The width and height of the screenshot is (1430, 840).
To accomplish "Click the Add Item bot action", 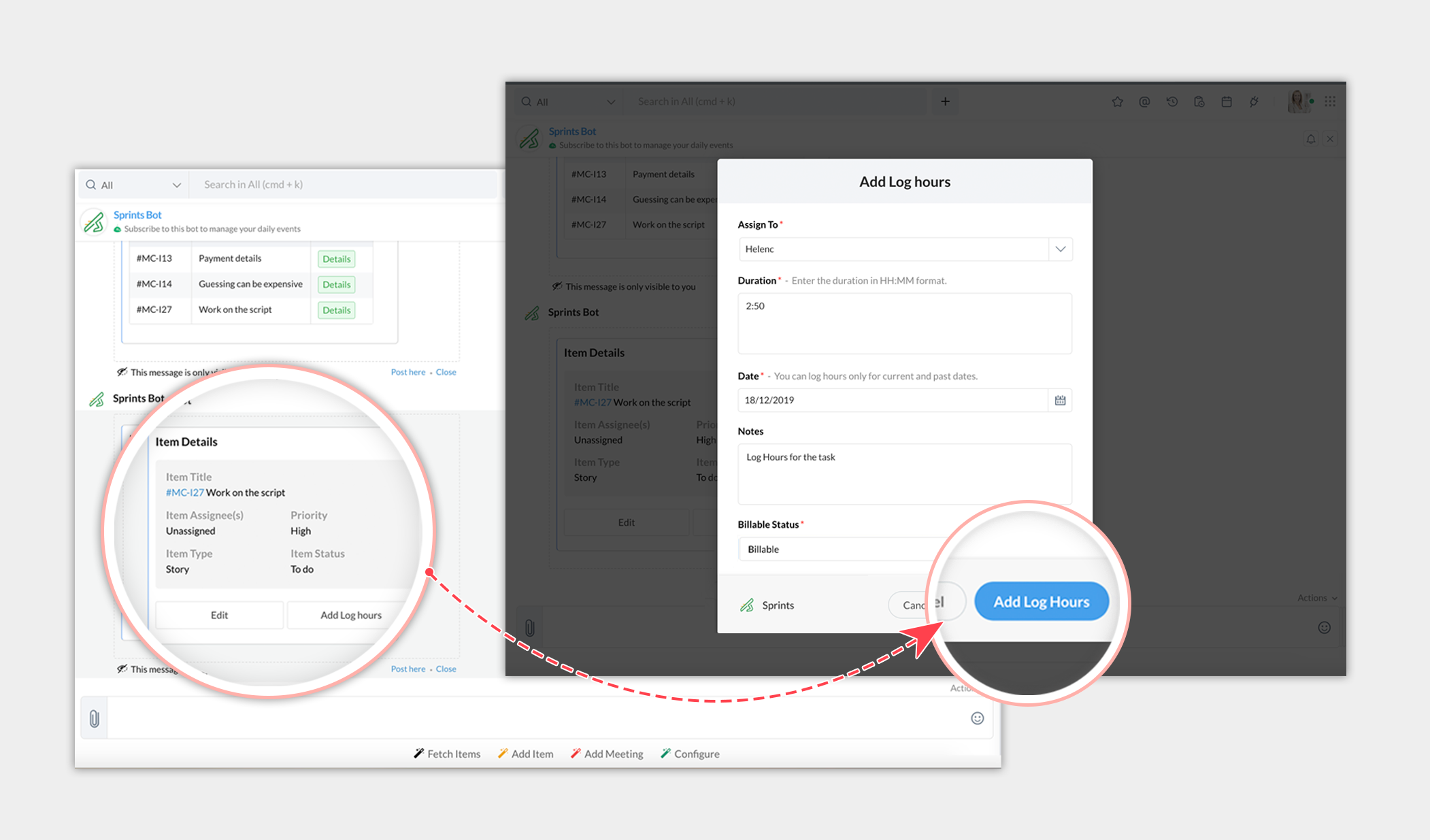I will coord(525,754).
